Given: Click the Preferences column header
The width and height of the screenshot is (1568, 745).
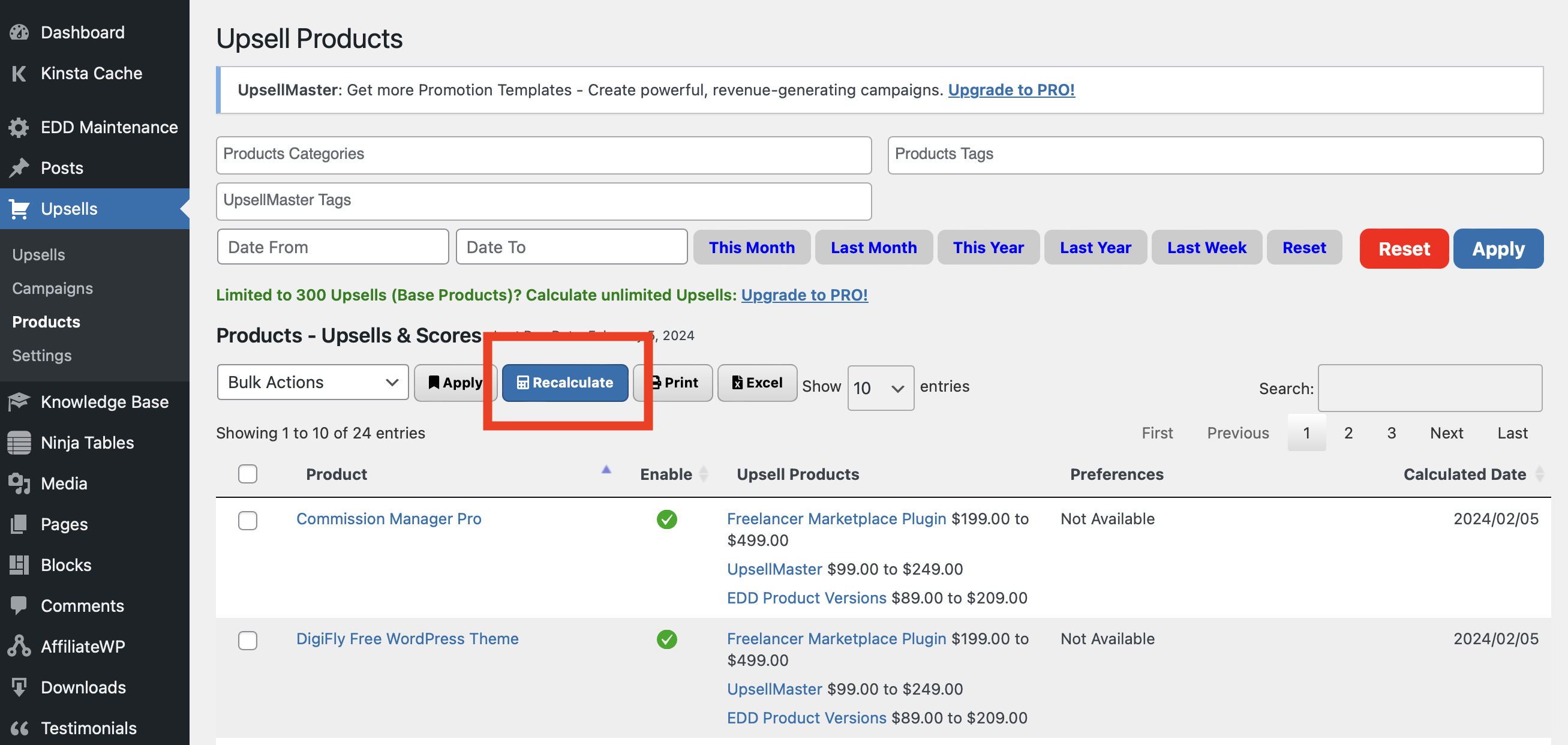Looking at the screenshot, I should [x=1116, y=474].
